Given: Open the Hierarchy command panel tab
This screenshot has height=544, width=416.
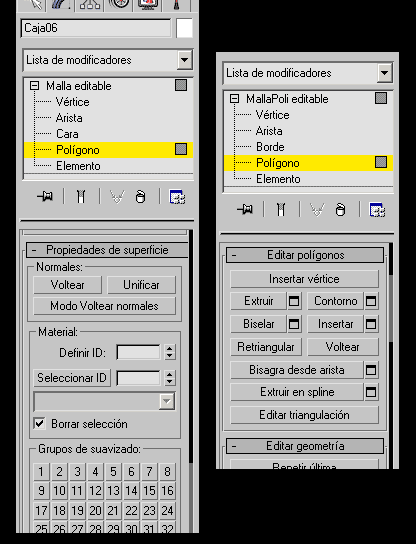Looking at the screenshot, I should 90,4.
